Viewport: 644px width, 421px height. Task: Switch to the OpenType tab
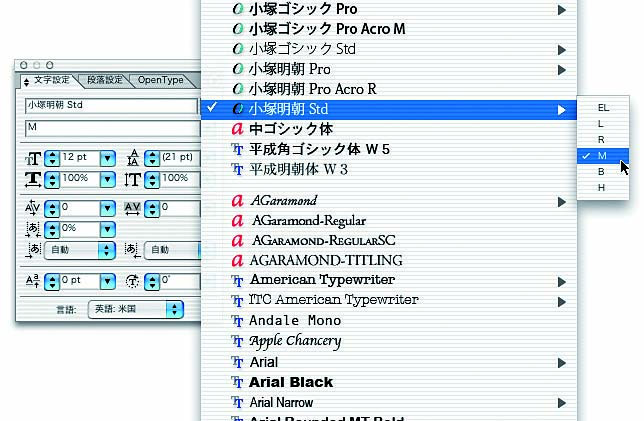coord(161,80)
